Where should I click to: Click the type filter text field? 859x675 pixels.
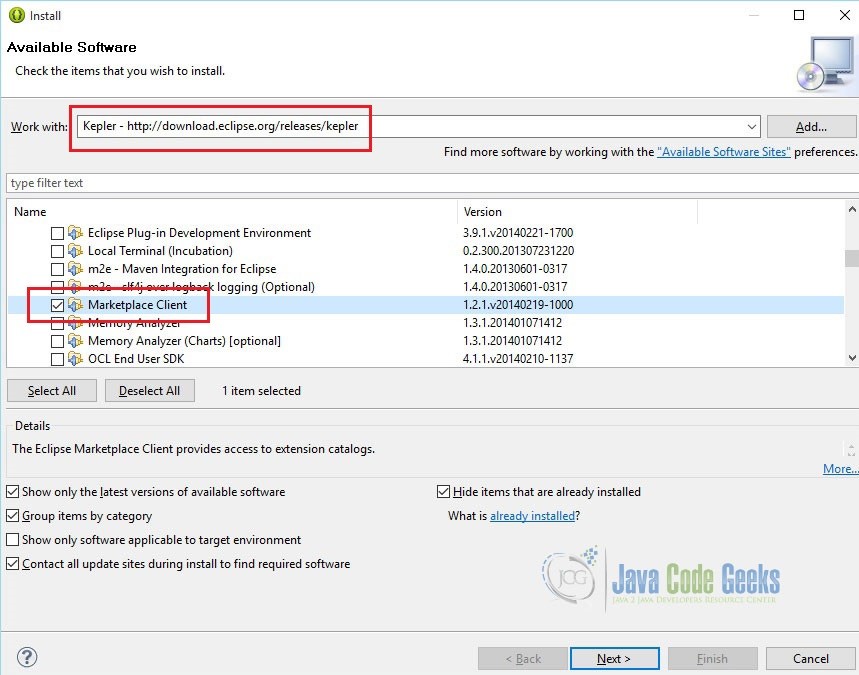(432, 183)
